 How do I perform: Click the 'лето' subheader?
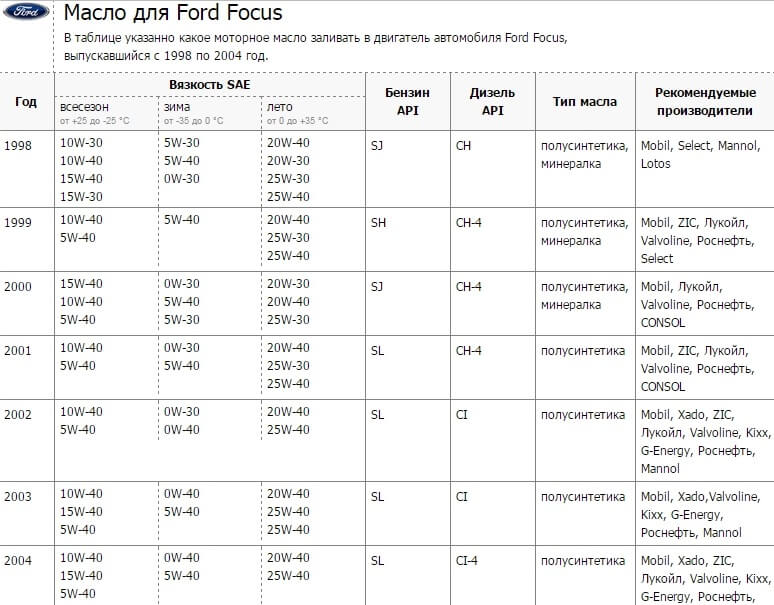pos(279,107)
